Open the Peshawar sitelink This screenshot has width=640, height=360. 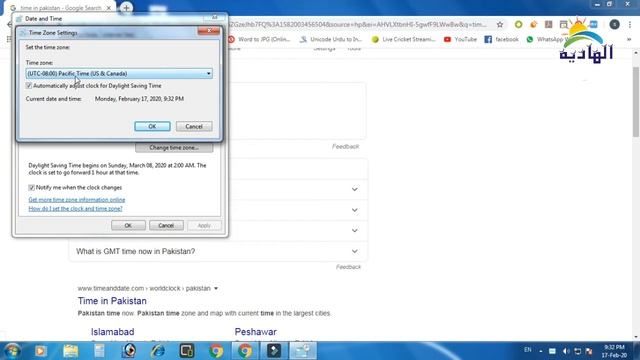click(x=256, y=332)
